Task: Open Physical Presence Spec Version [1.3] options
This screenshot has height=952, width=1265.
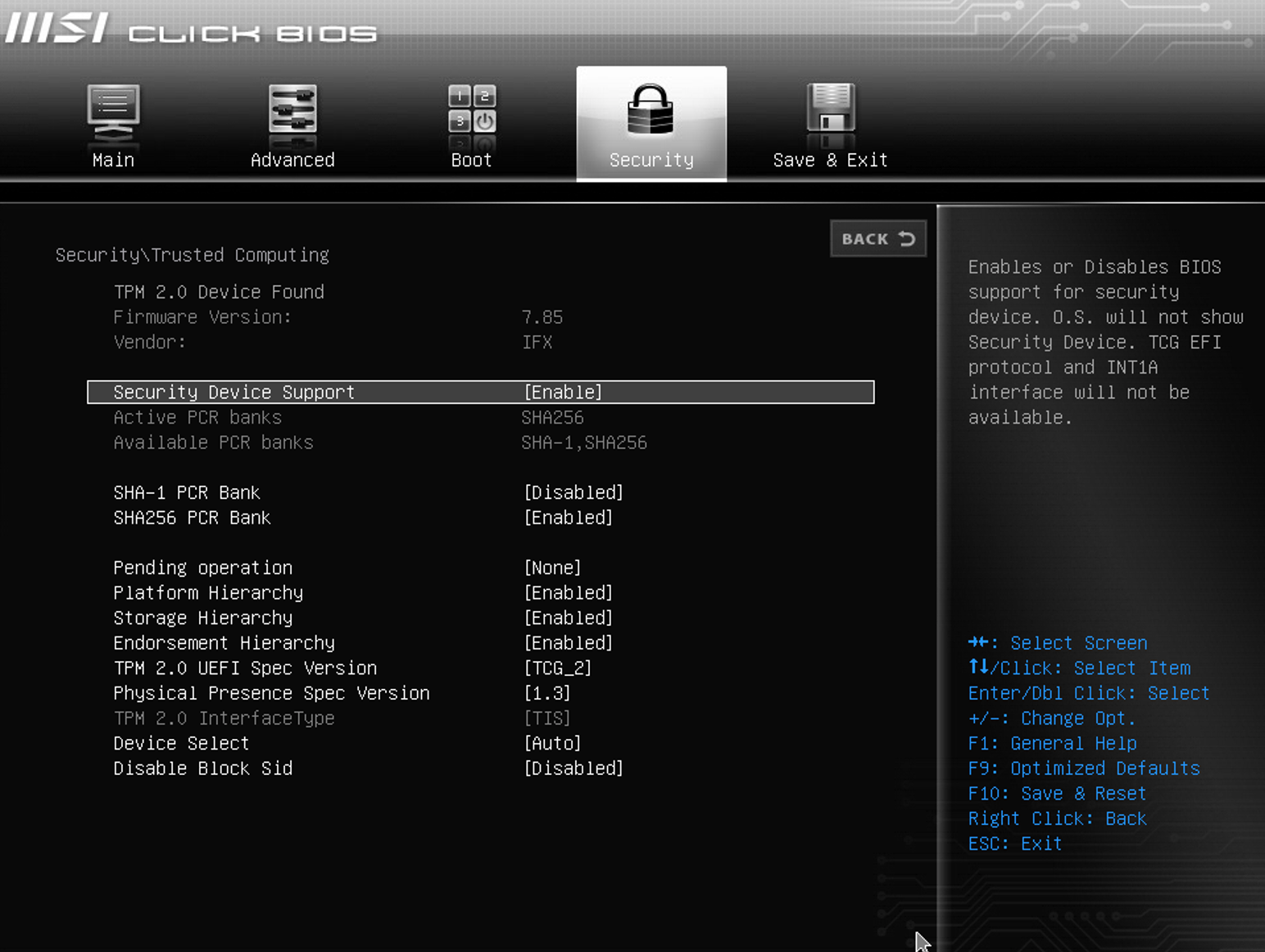Action: (547, 693)
